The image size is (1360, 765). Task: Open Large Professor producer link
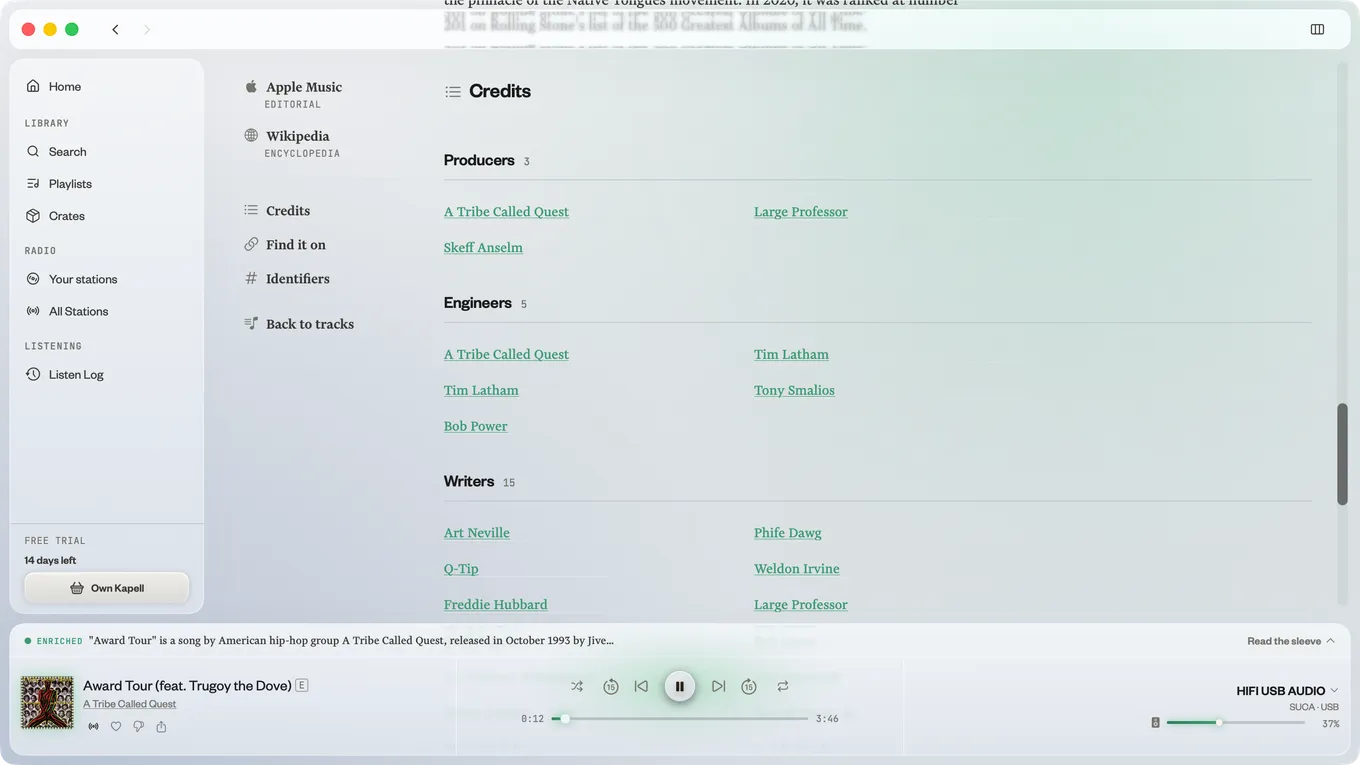(x=800, y=212)
